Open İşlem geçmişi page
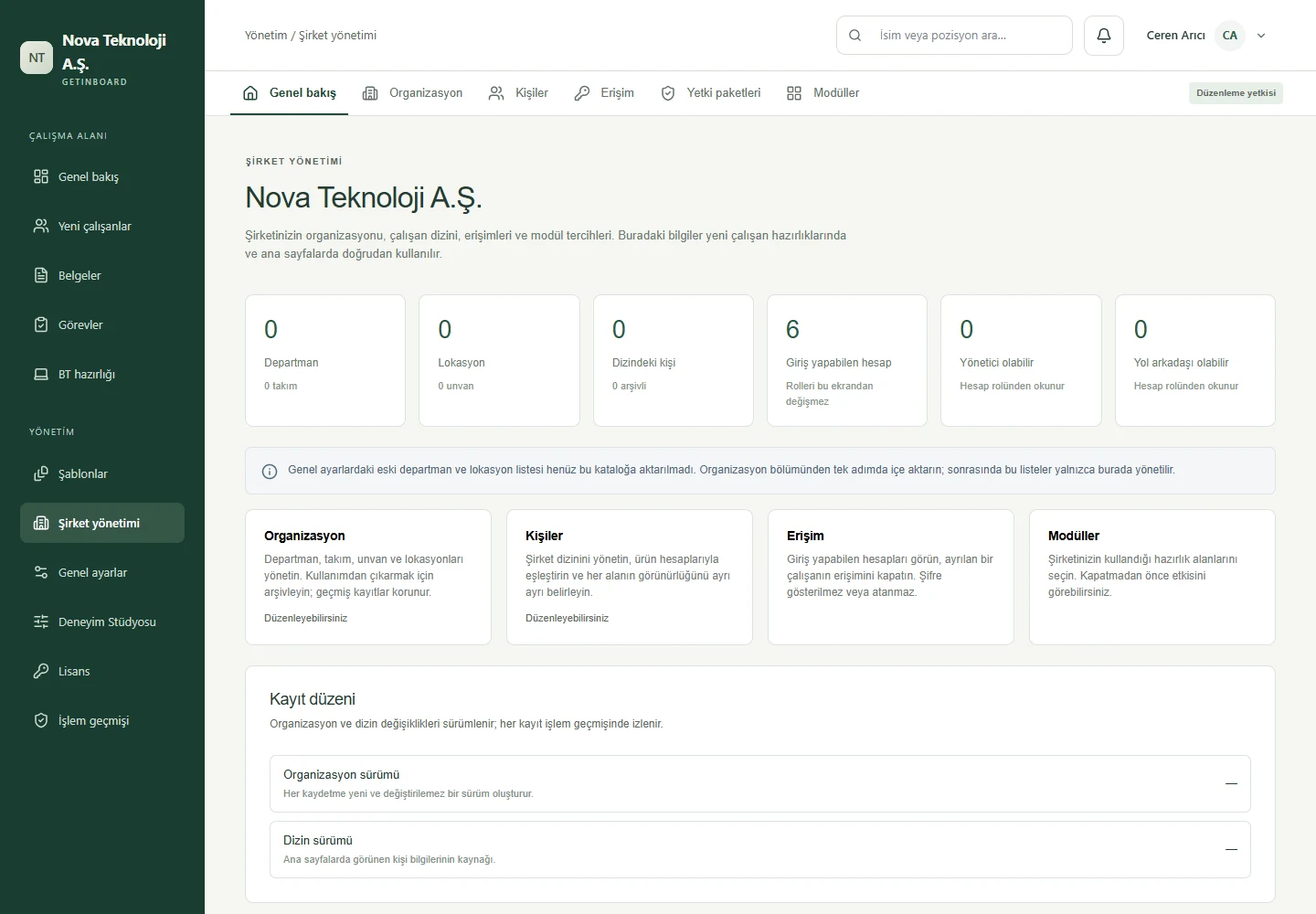Viewport: 1316px width, 914px height. 102,720
